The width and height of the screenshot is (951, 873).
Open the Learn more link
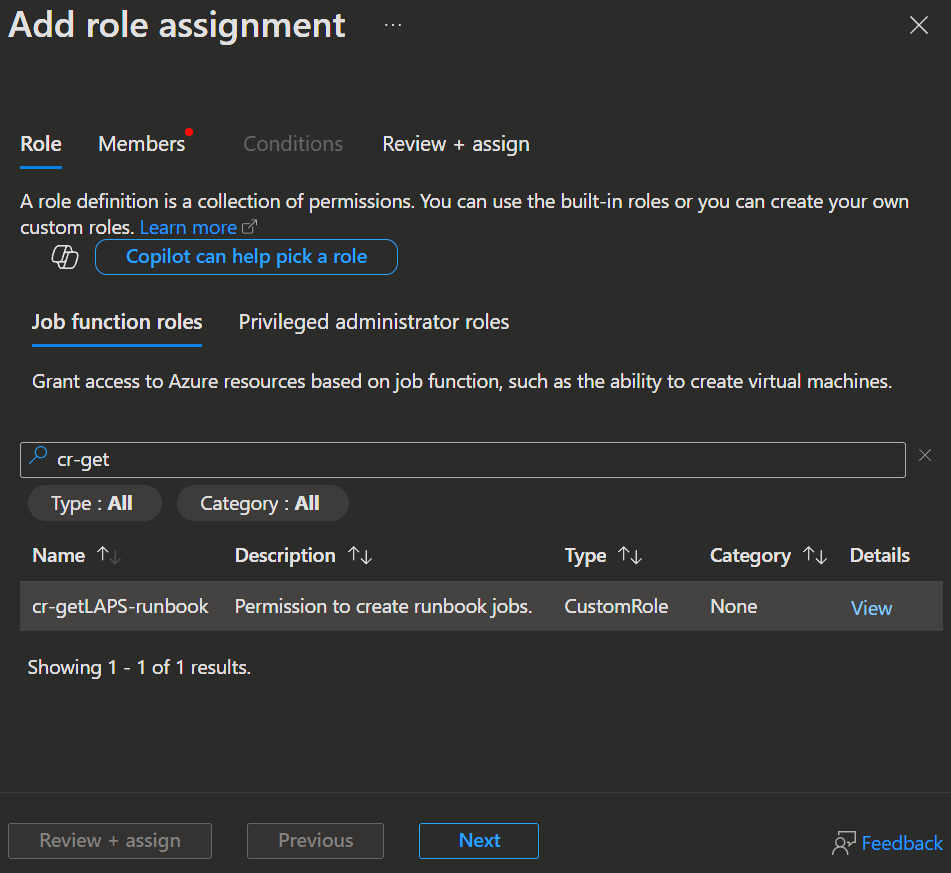189,227
